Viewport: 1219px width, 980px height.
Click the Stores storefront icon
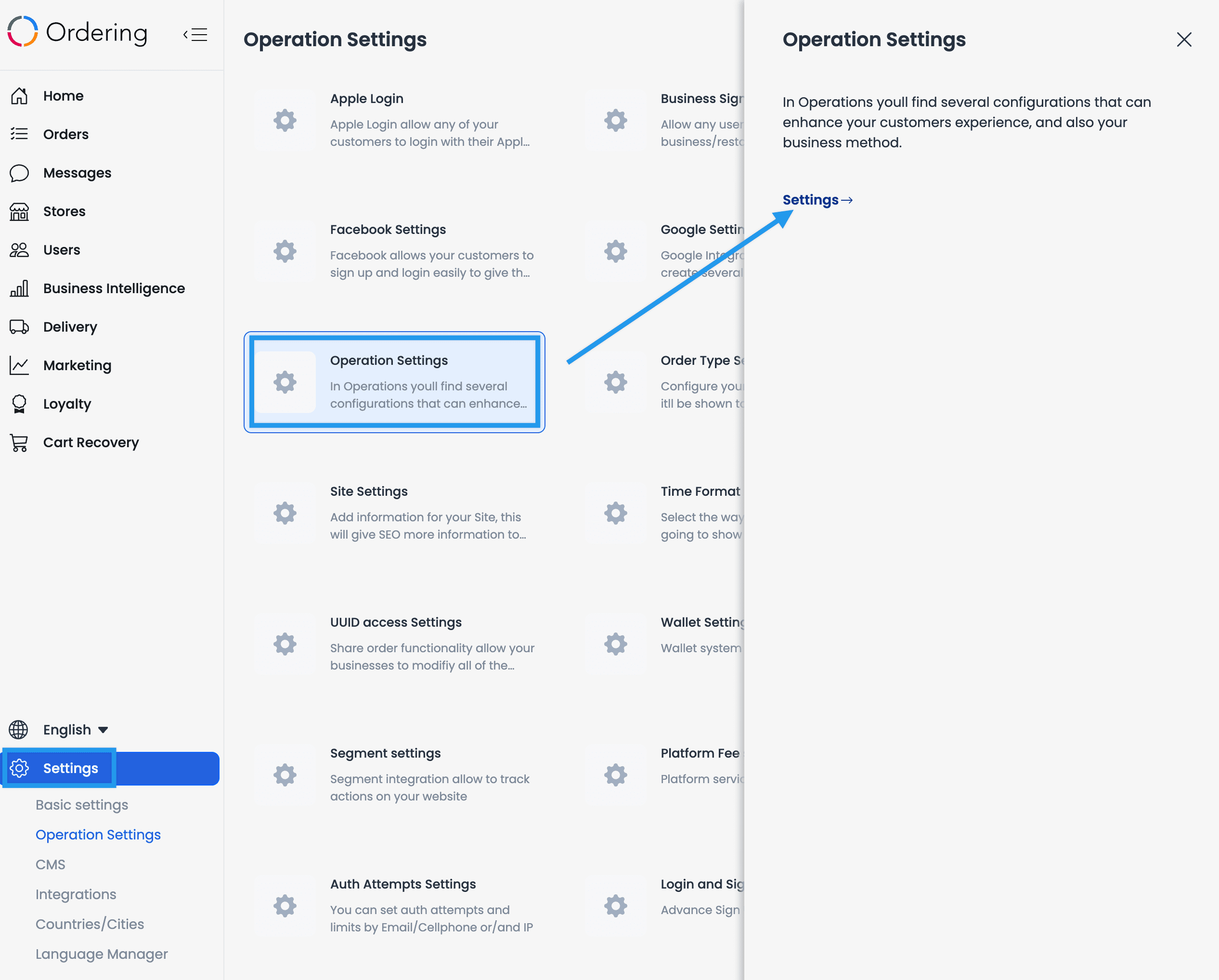click(19, 211)
